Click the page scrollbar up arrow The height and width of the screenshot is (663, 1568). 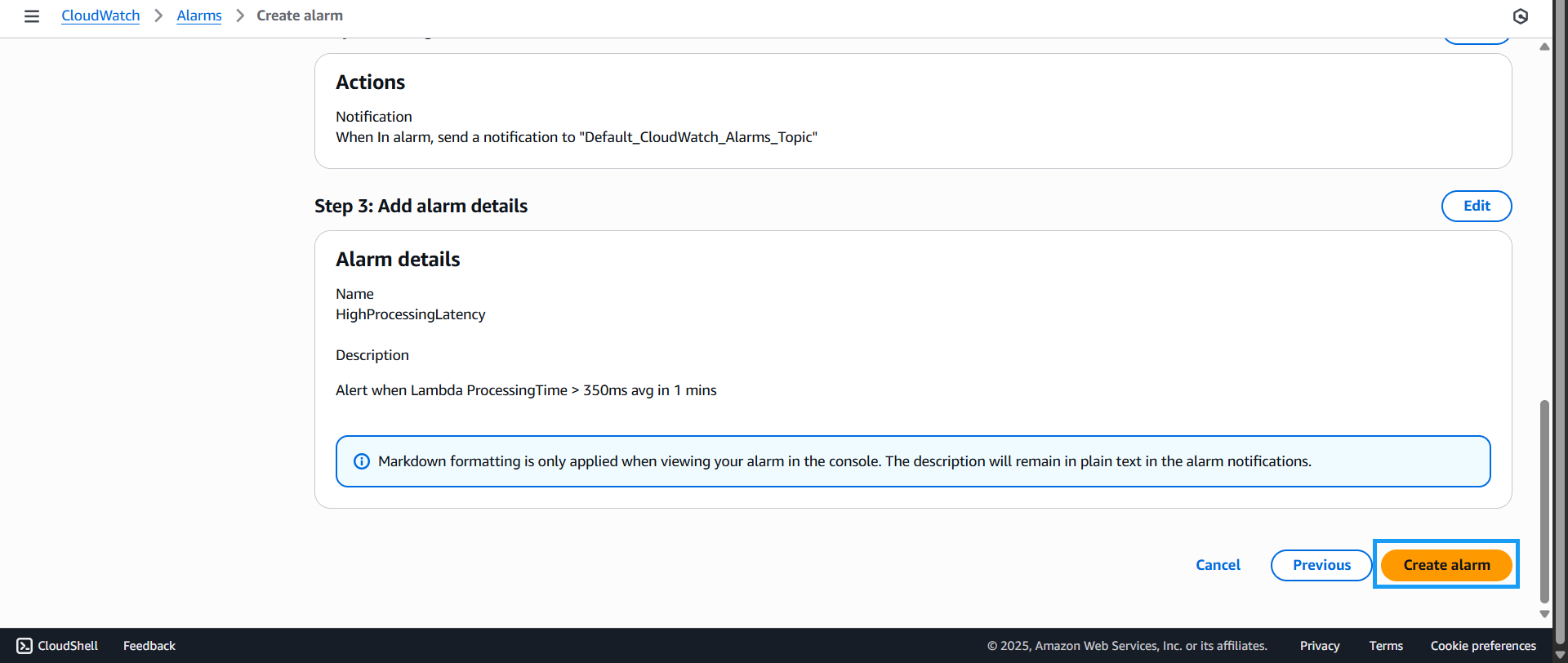coord(1543,47)
